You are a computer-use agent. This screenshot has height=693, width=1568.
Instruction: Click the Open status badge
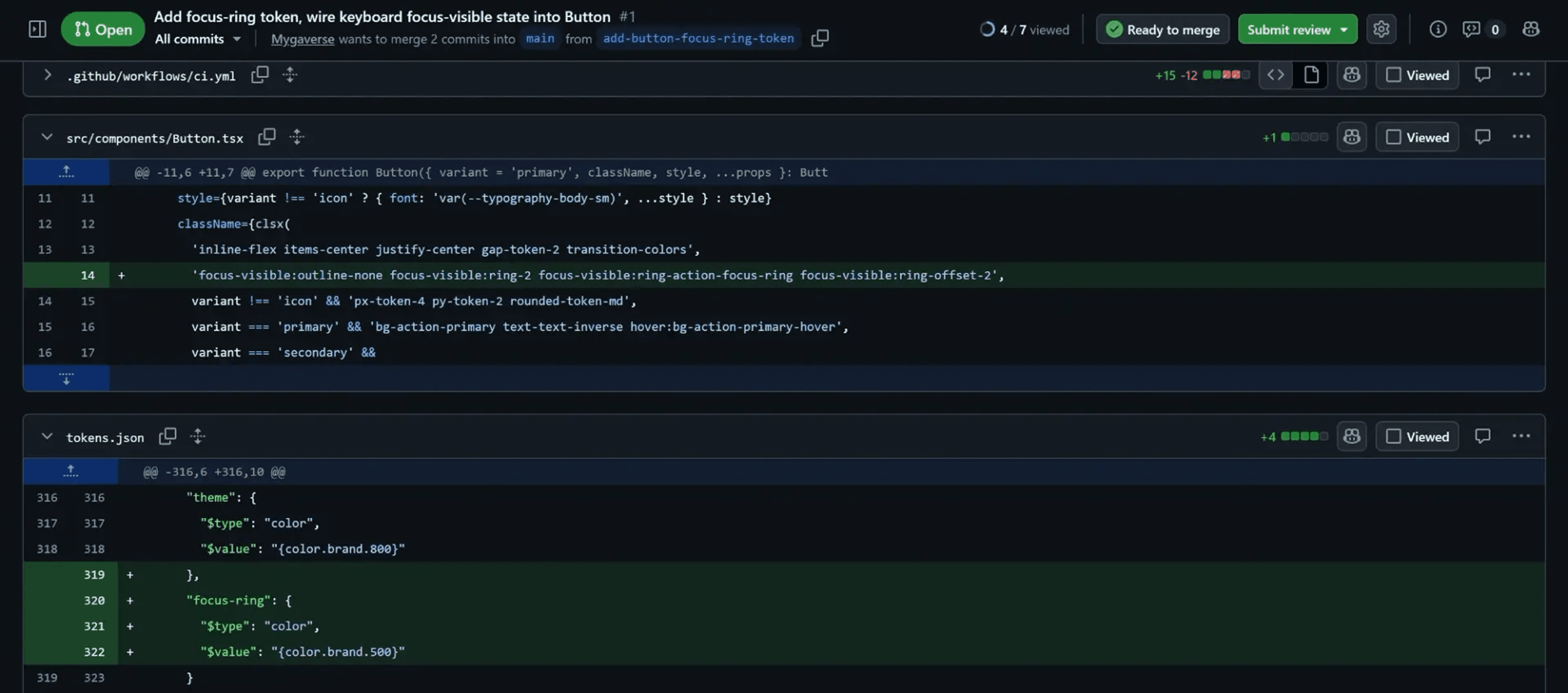coord(103,29)
